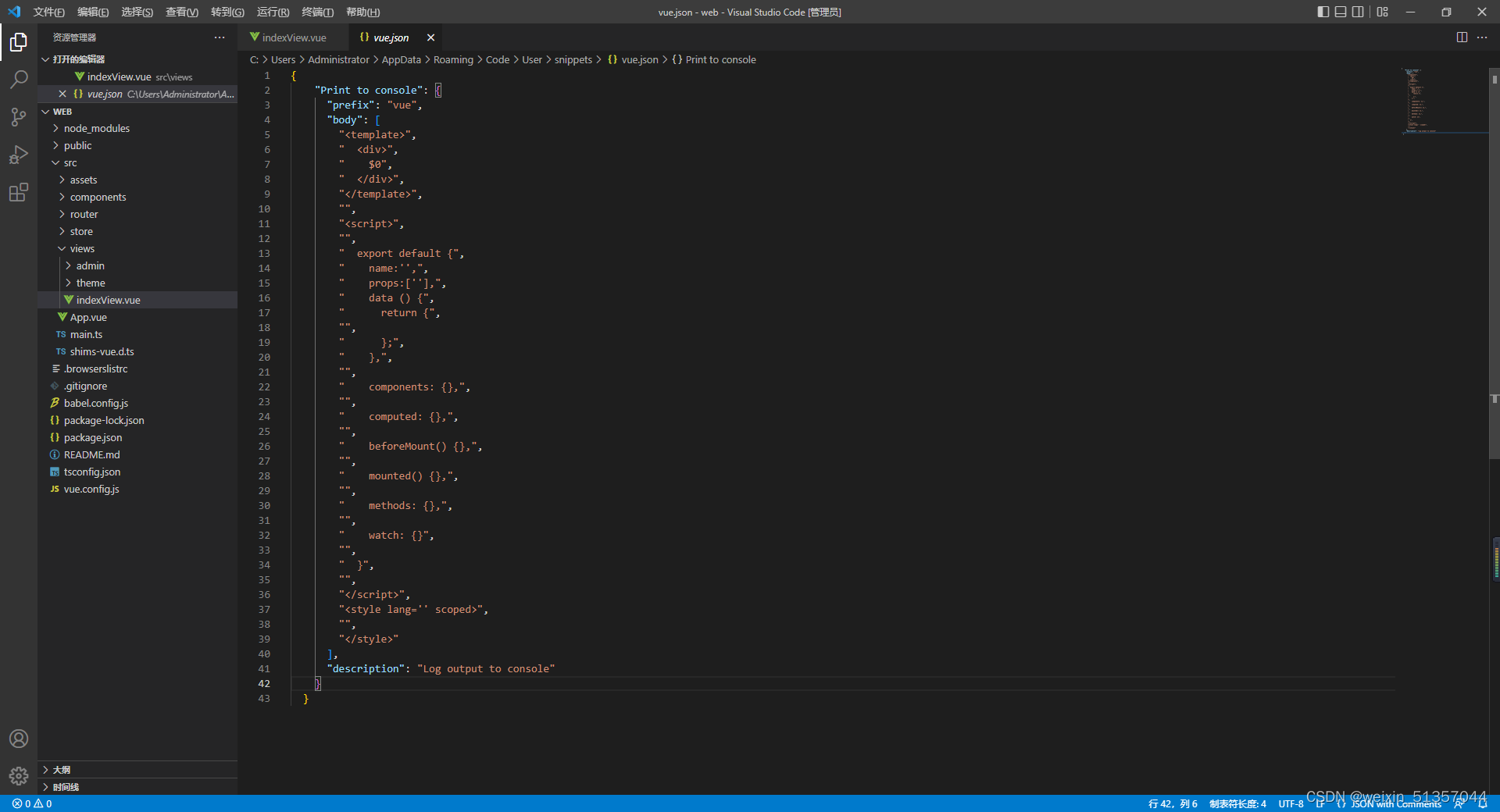Open babel.config.js file
This screenshot has height=812, width=1500.
[137, 403]
